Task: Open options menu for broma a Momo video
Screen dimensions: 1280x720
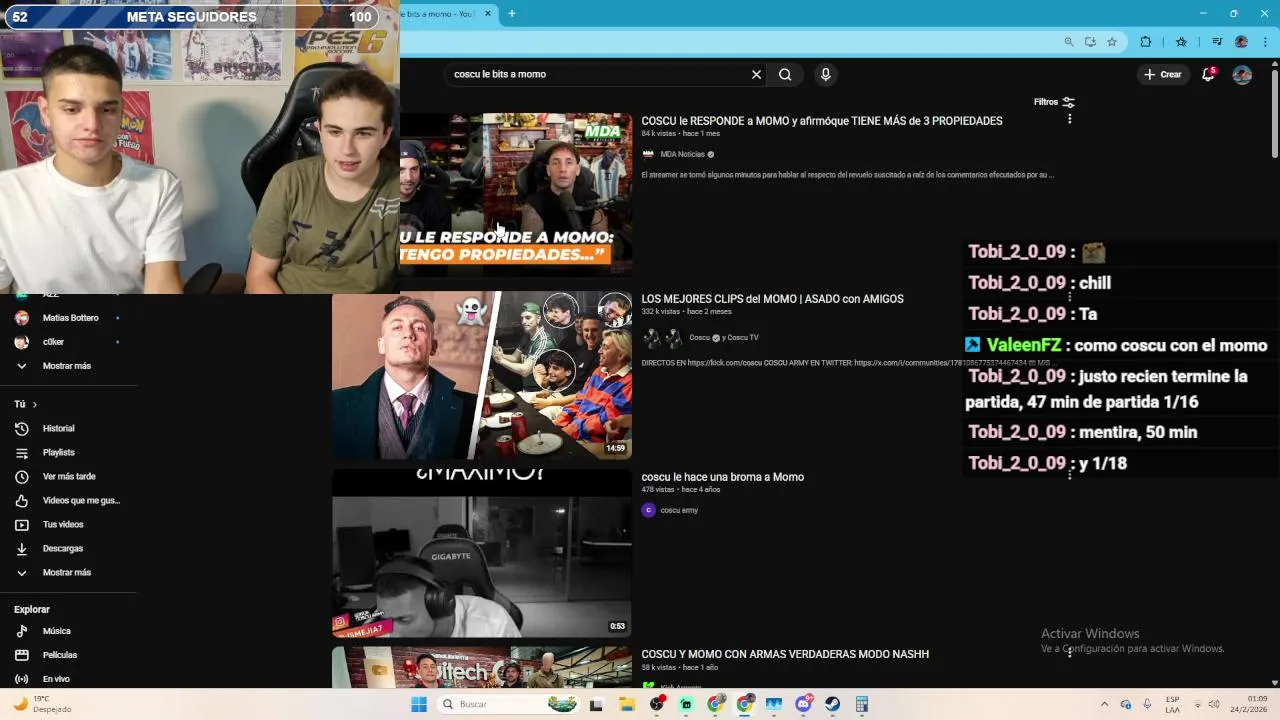Action: pos(1069,475)
